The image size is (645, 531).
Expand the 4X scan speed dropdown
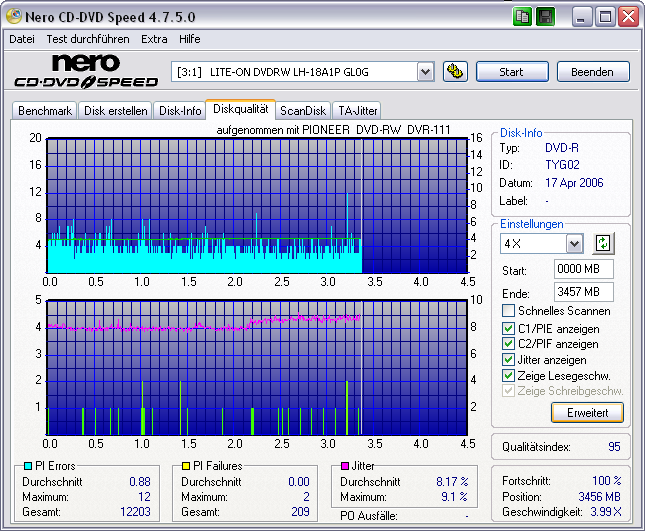[574, 244]
